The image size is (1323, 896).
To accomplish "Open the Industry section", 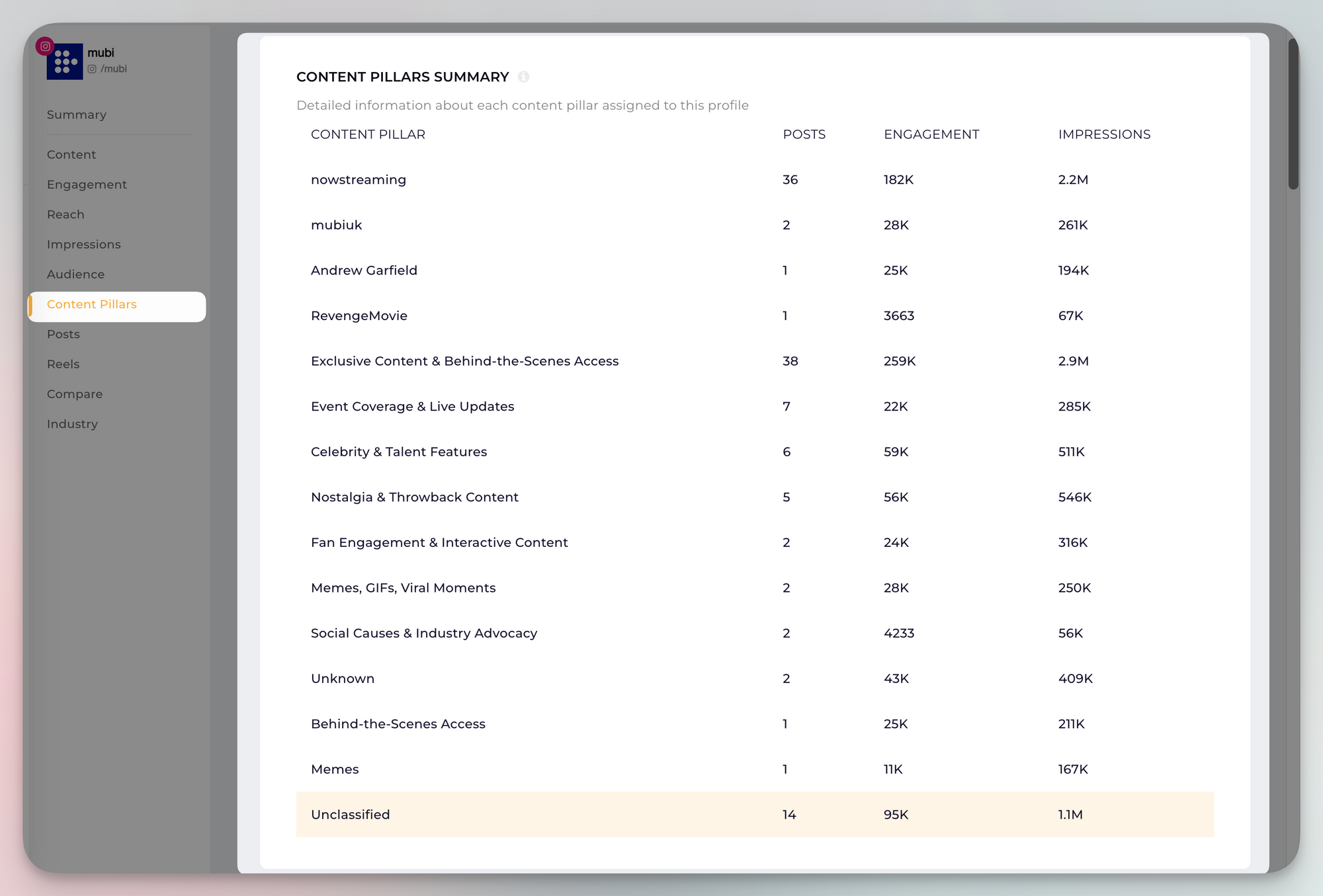I will point(72,424).
